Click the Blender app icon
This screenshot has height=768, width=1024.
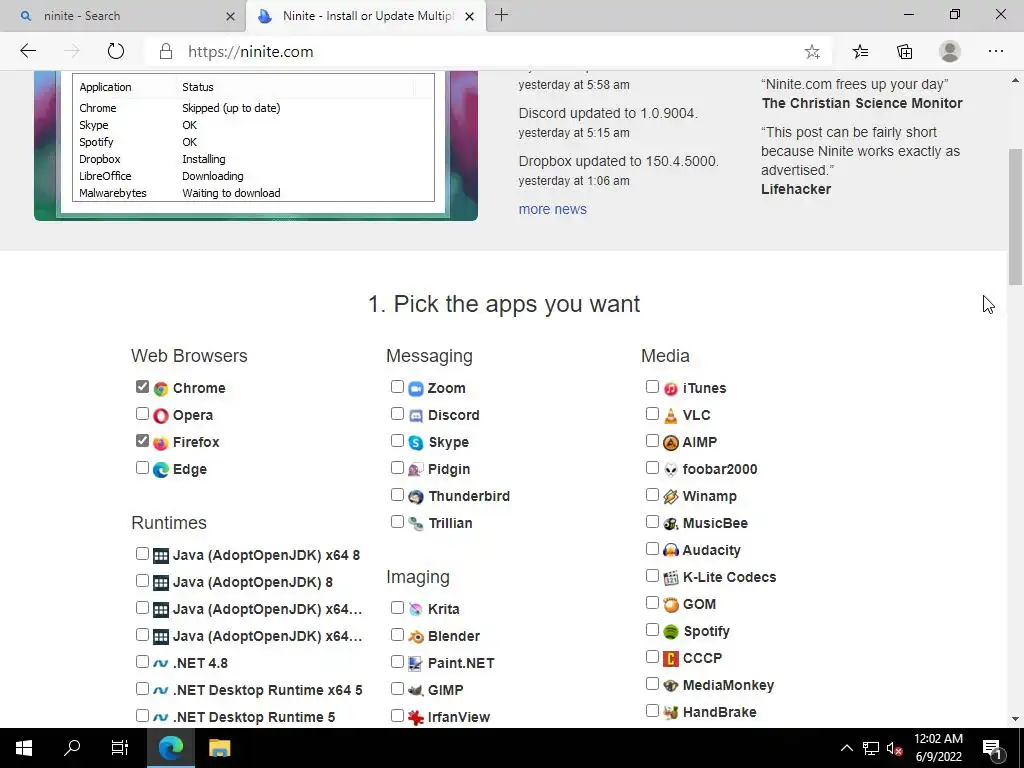pos(416,636)
